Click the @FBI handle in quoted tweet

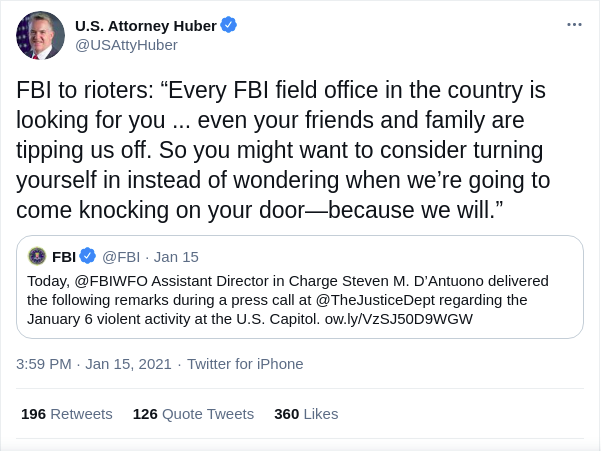(121, 256)
